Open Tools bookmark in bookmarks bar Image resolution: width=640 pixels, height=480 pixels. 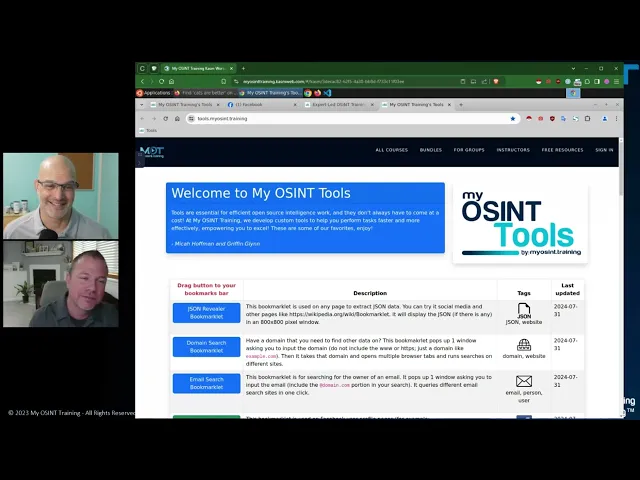tap(148, 131)
